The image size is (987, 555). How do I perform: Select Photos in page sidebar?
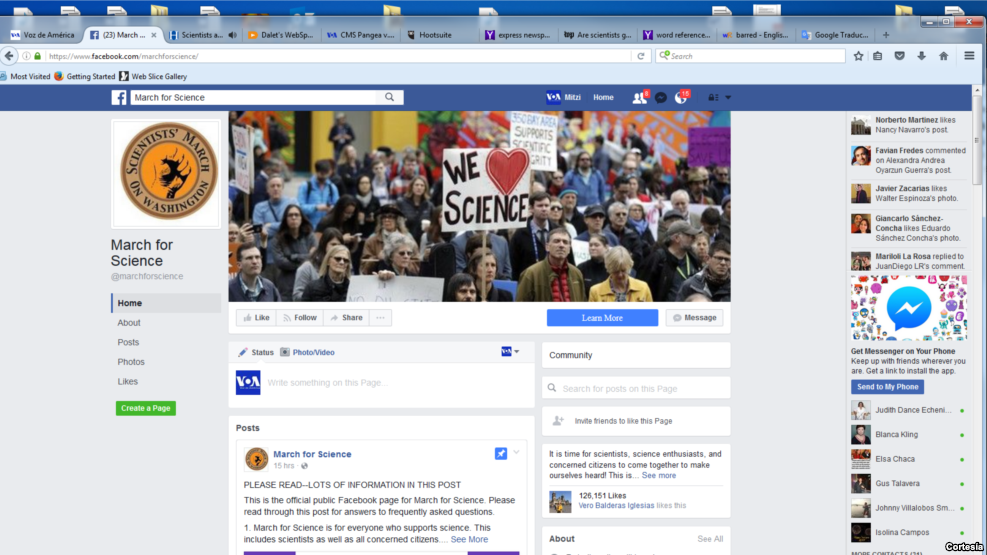coord(131,362)
